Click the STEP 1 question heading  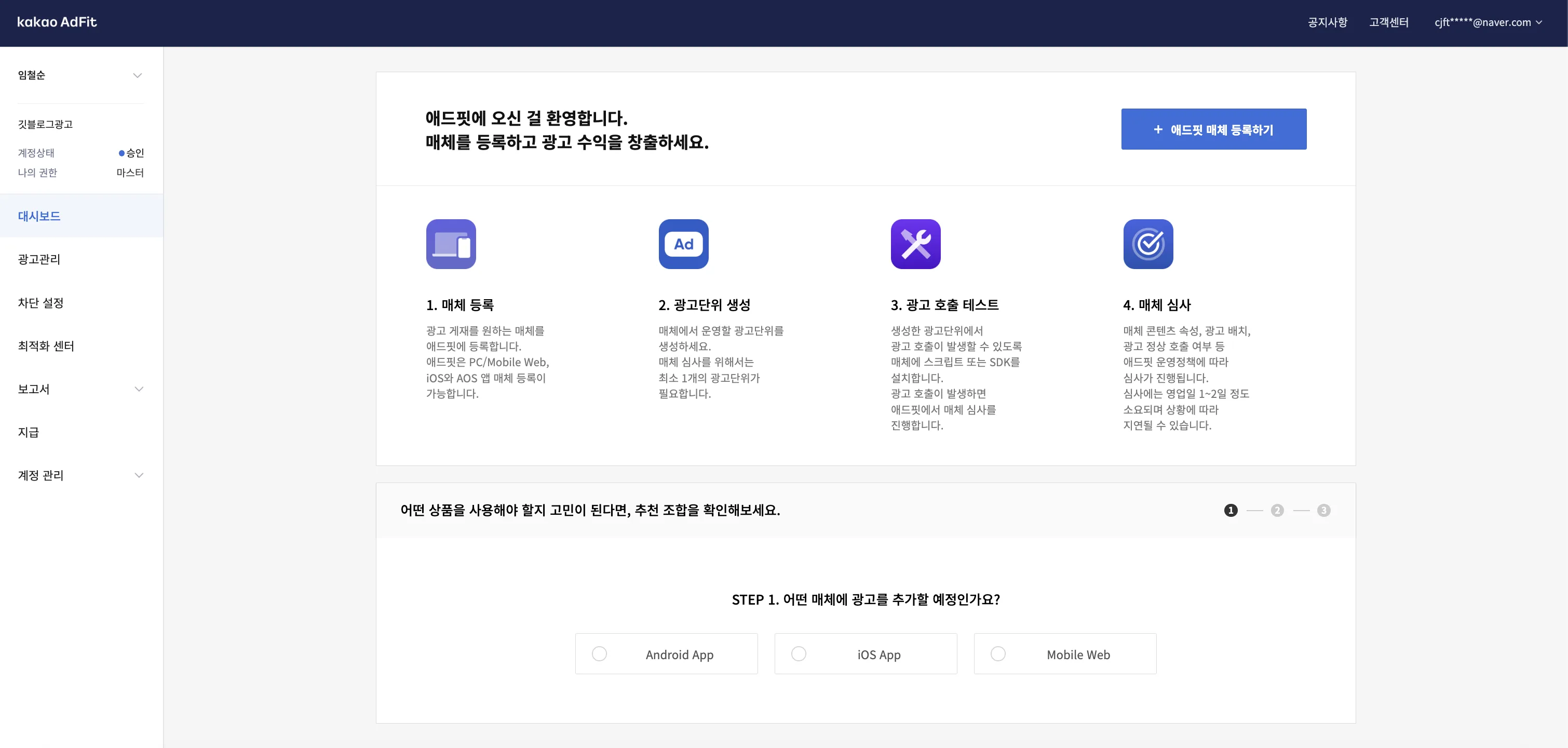(x=866, y=599)
